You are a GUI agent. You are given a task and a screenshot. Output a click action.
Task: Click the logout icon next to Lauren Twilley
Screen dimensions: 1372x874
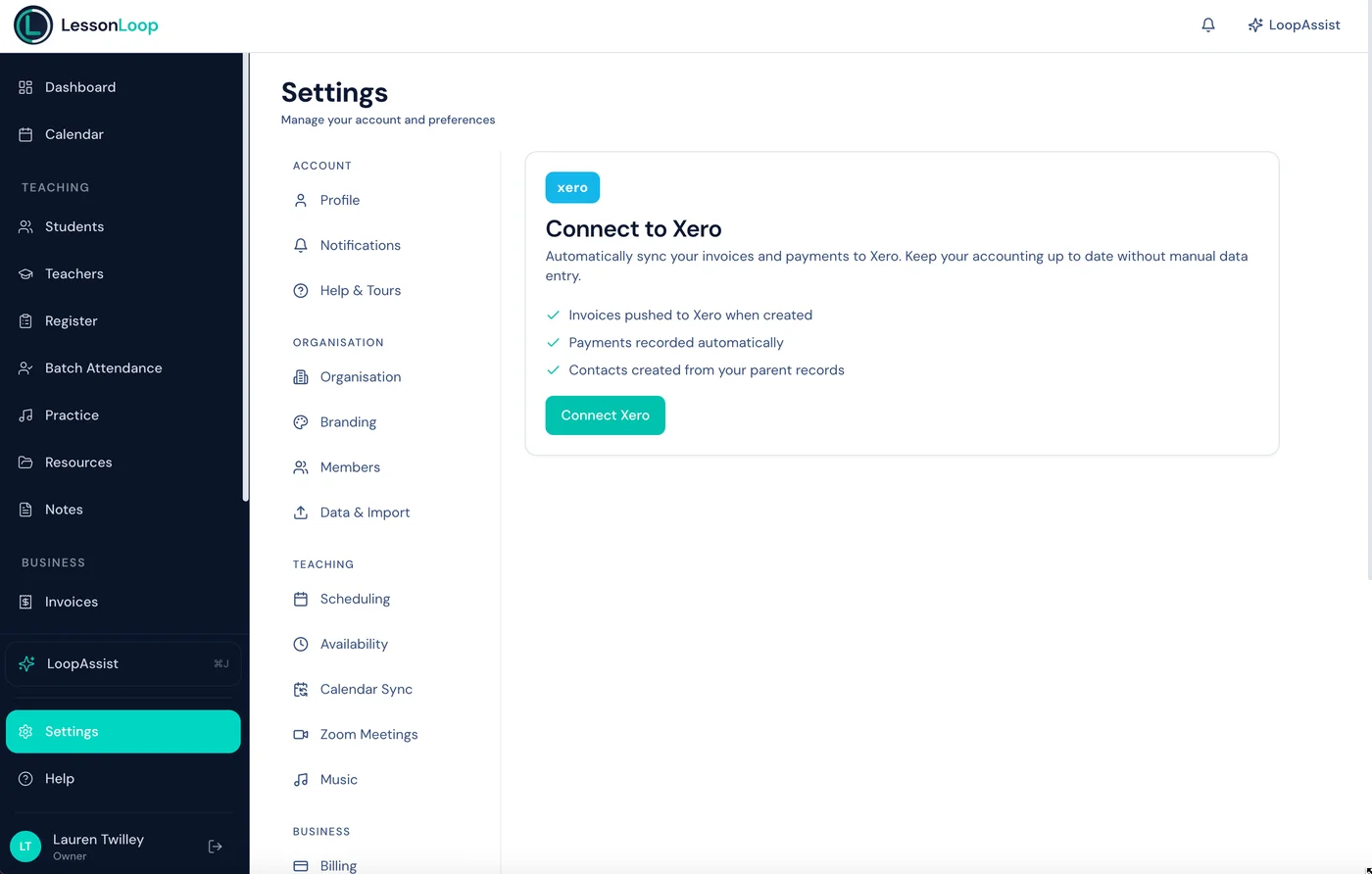pos(215,846)
